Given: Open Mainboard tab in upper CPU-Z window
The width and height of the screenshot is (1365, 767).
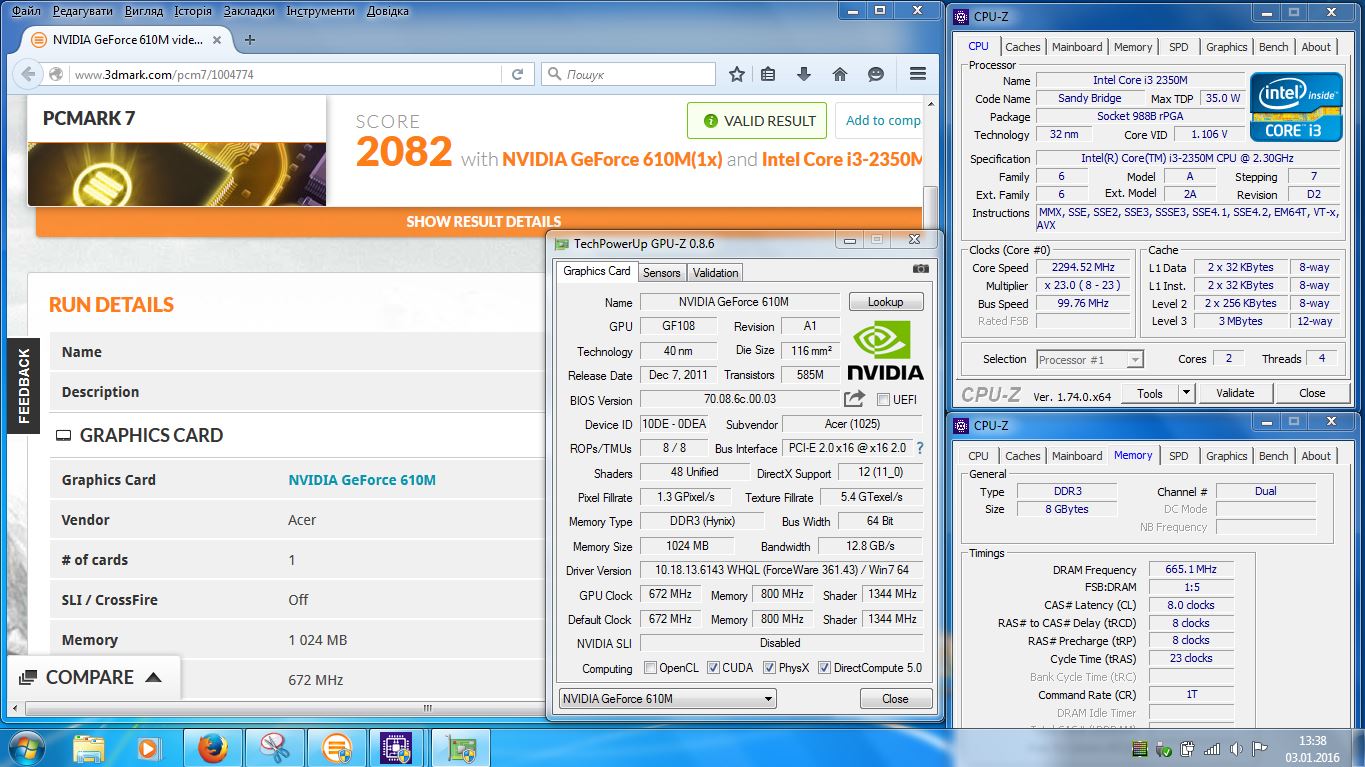Looking at the screenshot, I should 1077,47.
